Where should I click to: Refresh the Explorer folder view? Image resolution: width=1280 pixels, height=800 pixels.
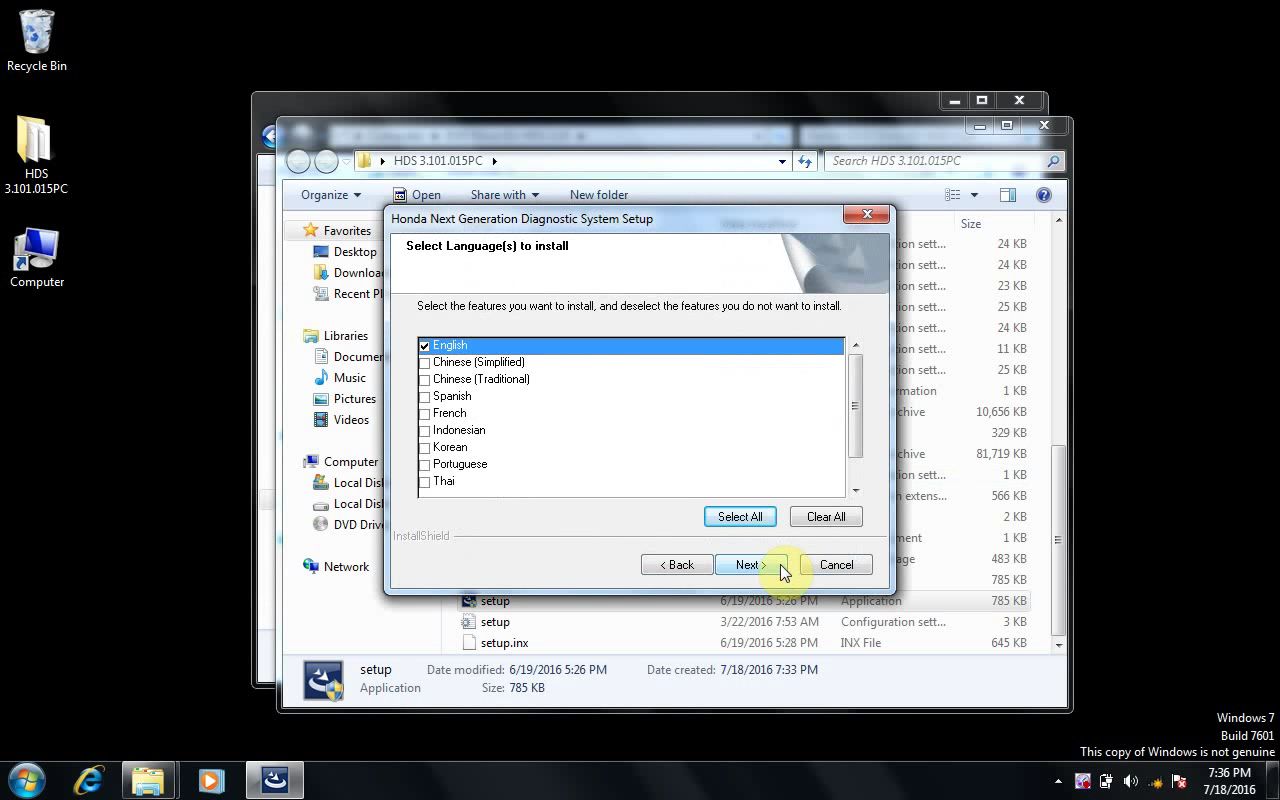coord(805,161)
